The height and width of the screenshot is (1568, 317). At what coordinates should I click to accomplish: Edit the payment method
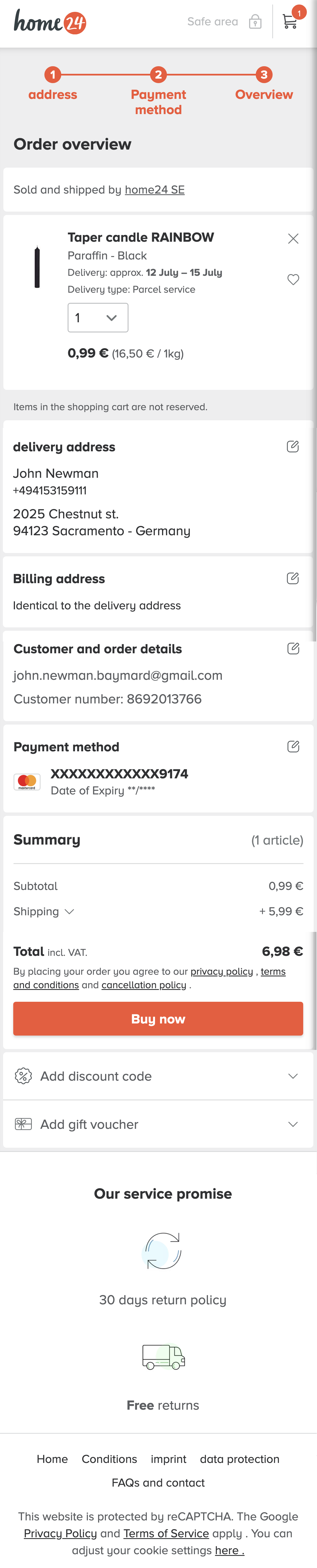pyautogui.click(x=293, y=746)
